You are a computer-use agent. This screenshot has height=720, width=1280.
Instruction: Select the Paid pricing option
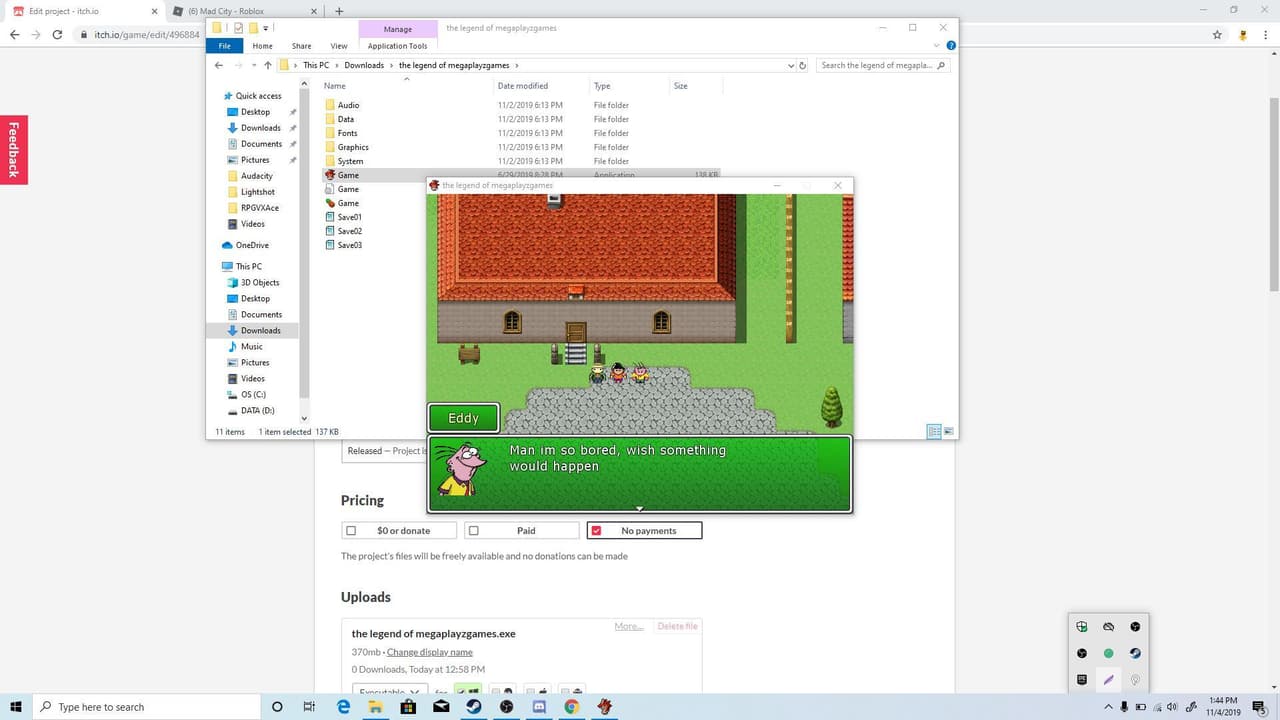click(521, 531)
